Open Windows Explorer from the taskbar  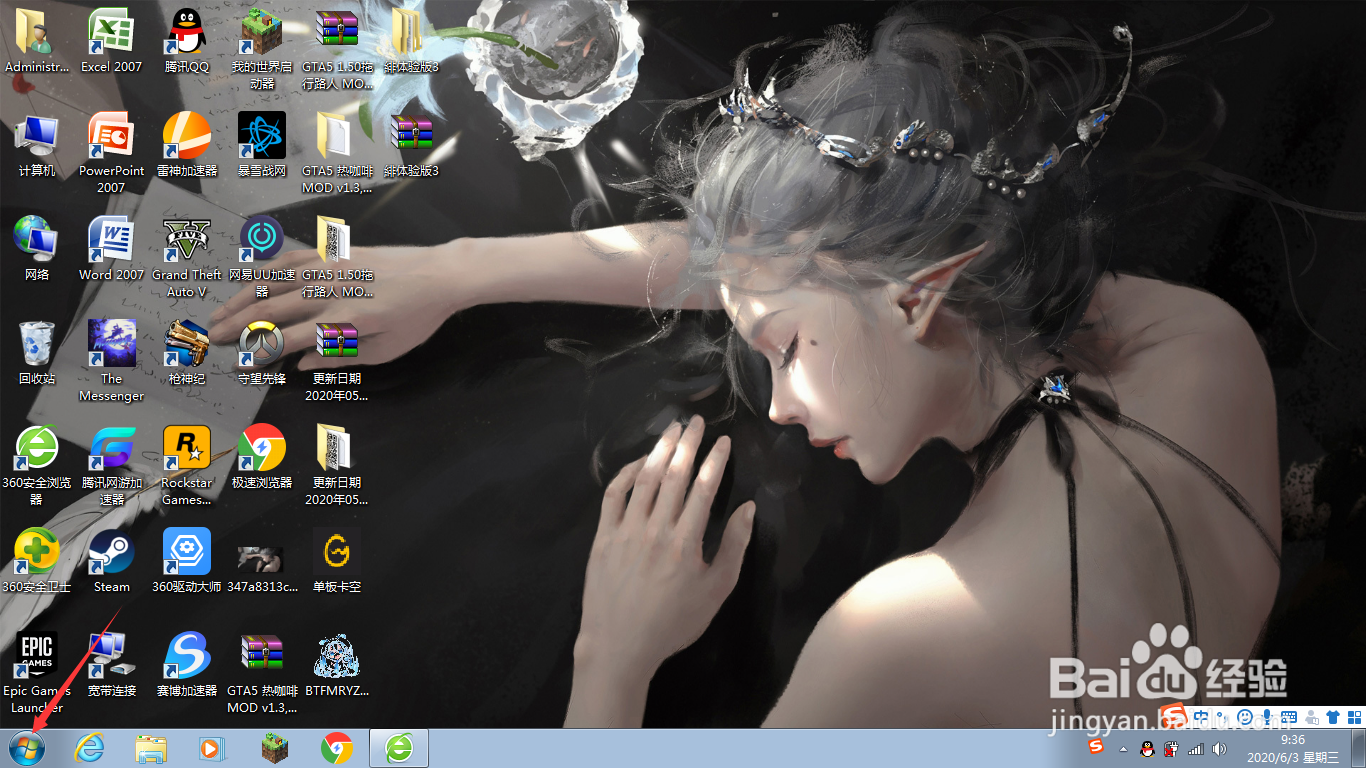(x=151, y=748)
